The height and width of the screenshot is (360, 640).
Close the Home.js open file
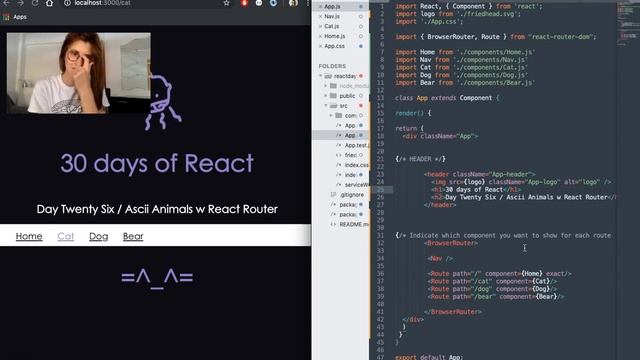coord(320,36)
